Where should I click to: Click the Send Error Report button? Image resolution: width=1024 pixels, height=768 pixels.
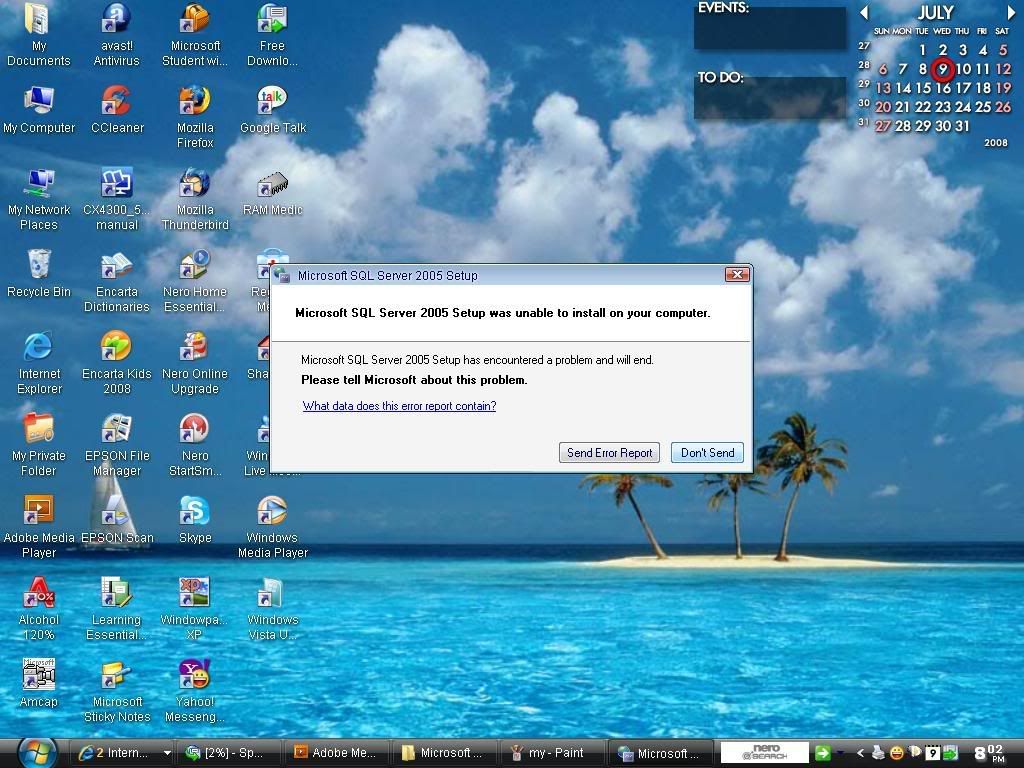tap(609, 453)
